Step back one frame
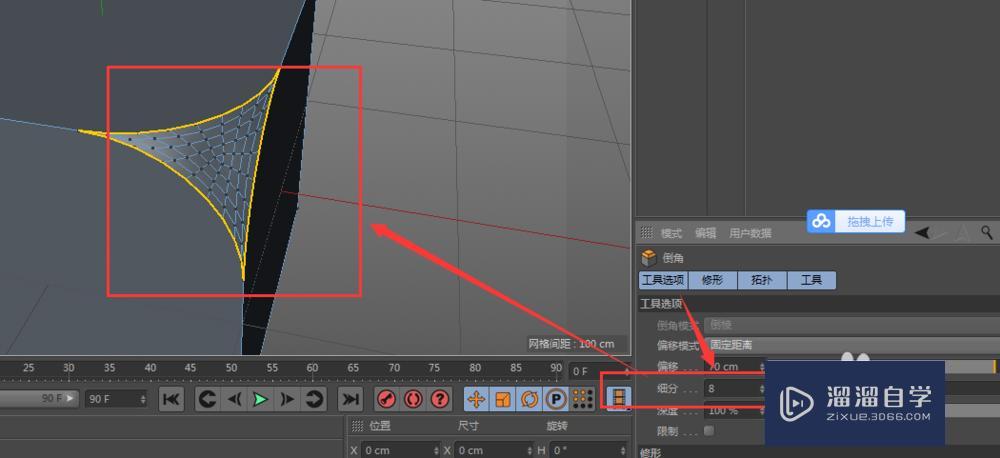This screenshot has height=458, width=1000. (233, 399)
